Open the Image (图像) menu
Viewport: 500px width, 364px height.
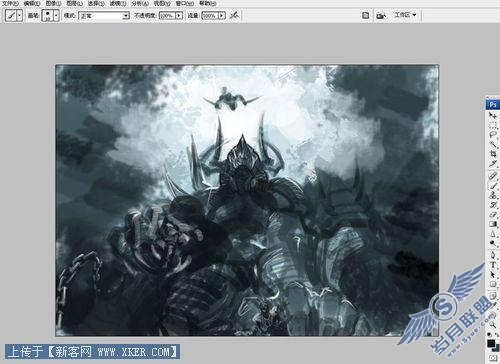coord(53,3)
